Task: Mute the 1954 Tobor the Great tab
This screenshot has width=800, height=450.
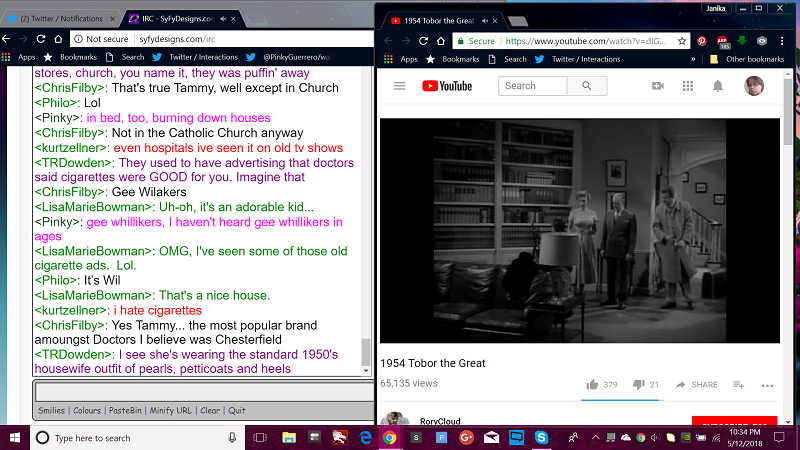Action: [485, 21]
